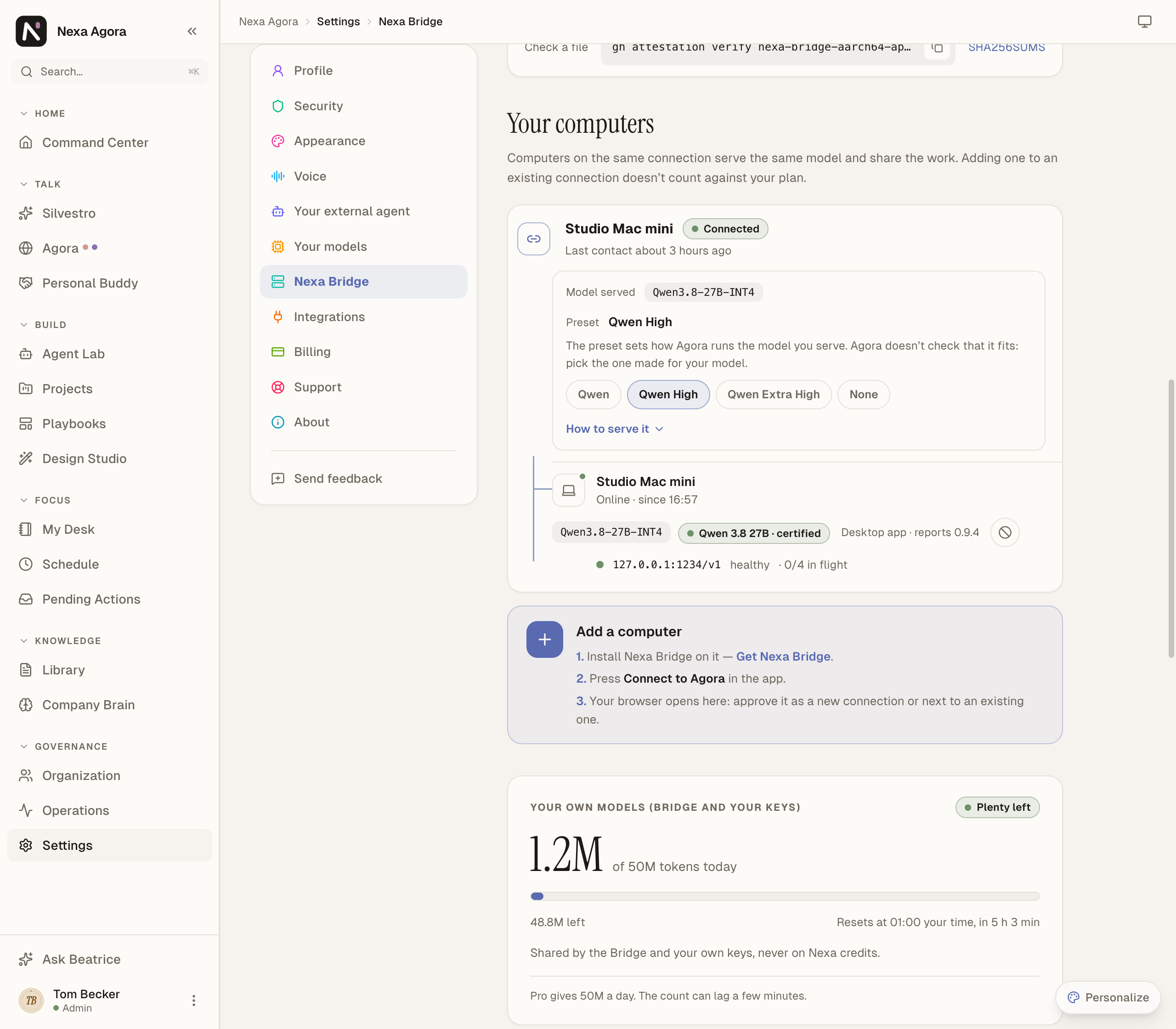Follow the Get Nexa Bridge link

click(783, 656)
